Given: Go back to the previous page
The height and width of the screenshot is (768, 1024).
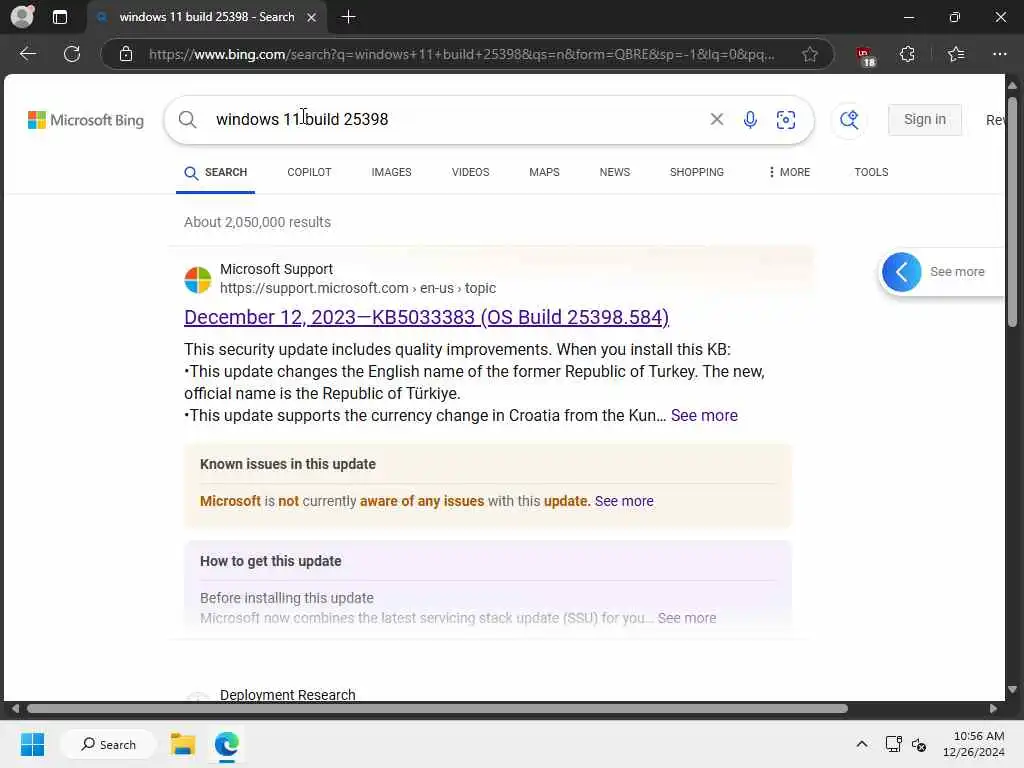Looking at the screenshot, I should (x=27, y=54).
